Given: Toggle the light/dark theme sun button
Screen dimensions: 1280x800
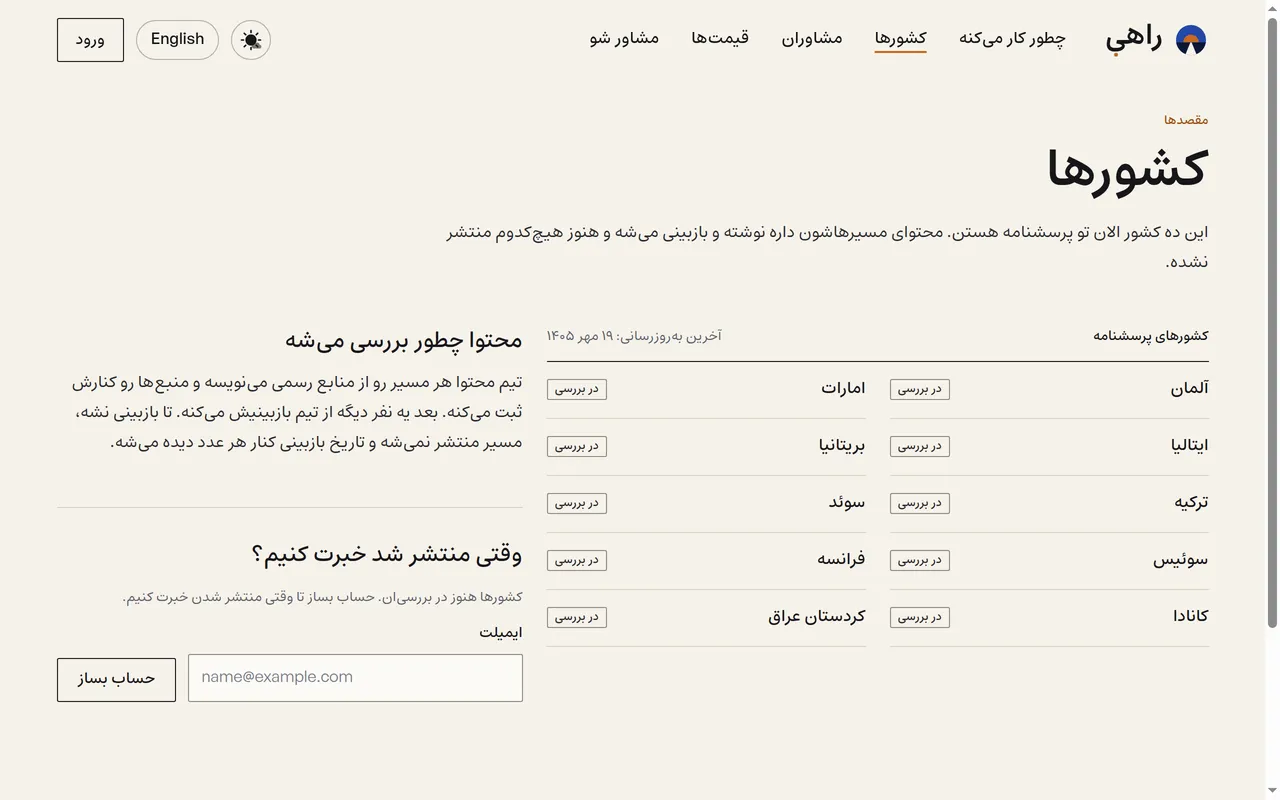Looking at the screenshot, I should (x=251, y=40).
